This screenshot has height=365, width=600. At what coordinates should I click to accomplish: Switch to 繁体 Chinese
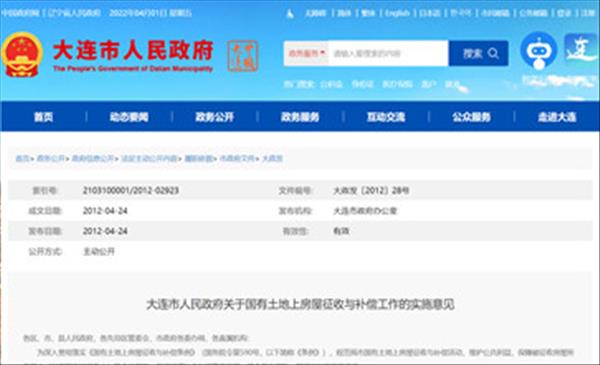point(368,13)
